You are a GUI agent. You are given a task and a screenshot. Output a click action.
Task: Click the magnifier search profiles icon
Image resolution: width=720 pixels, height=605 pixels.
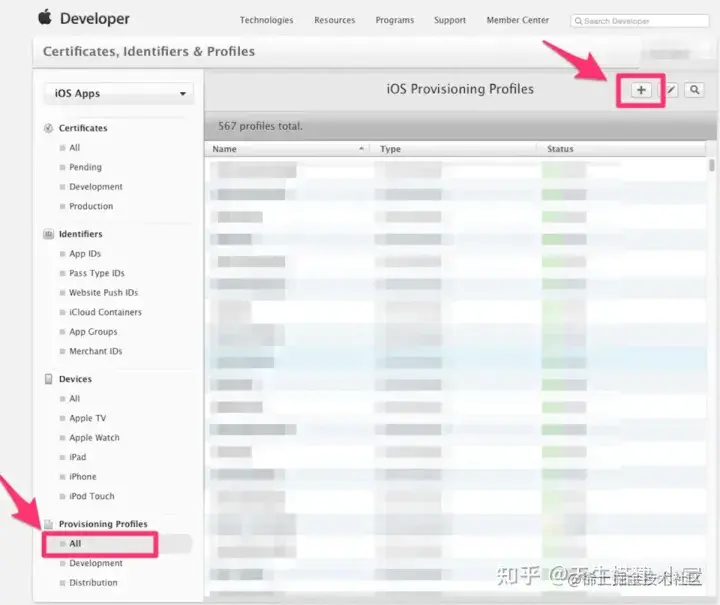point(694,90)
